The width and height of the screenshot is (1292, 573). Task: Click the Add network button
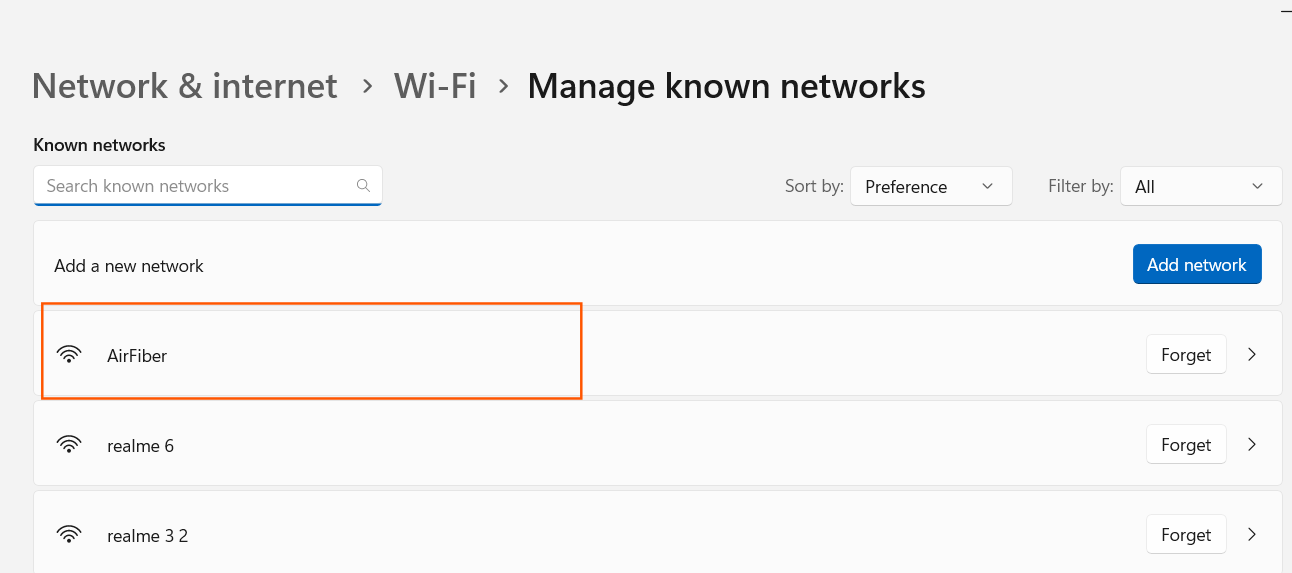click(1197, 264)
